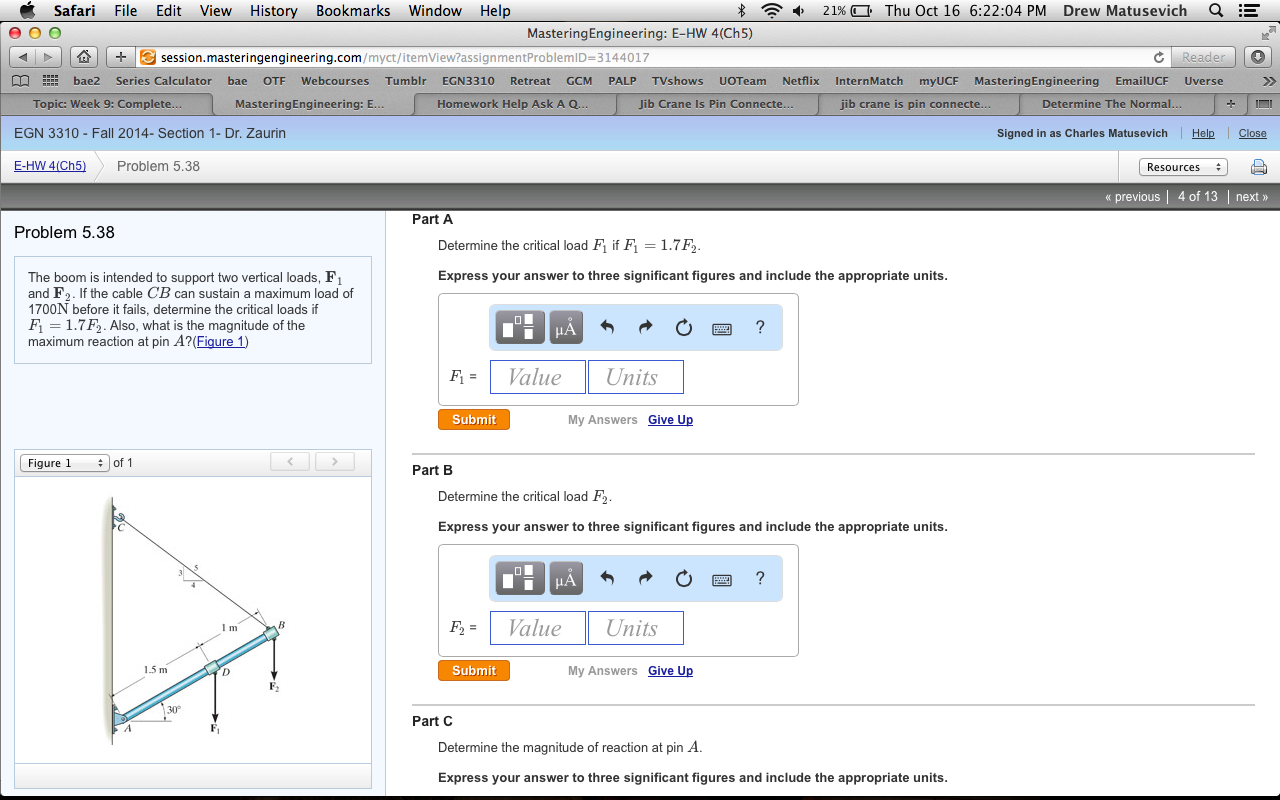Open the Resources dropdown menu
The width and height of the screenshot is (1280, 800).
(1183, 167)
